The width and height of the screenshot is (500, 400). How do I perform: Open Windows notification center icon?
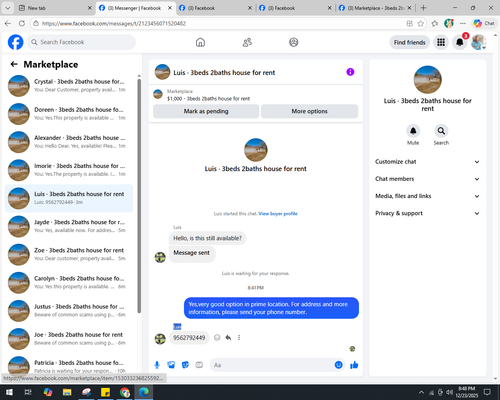(487, 392)
